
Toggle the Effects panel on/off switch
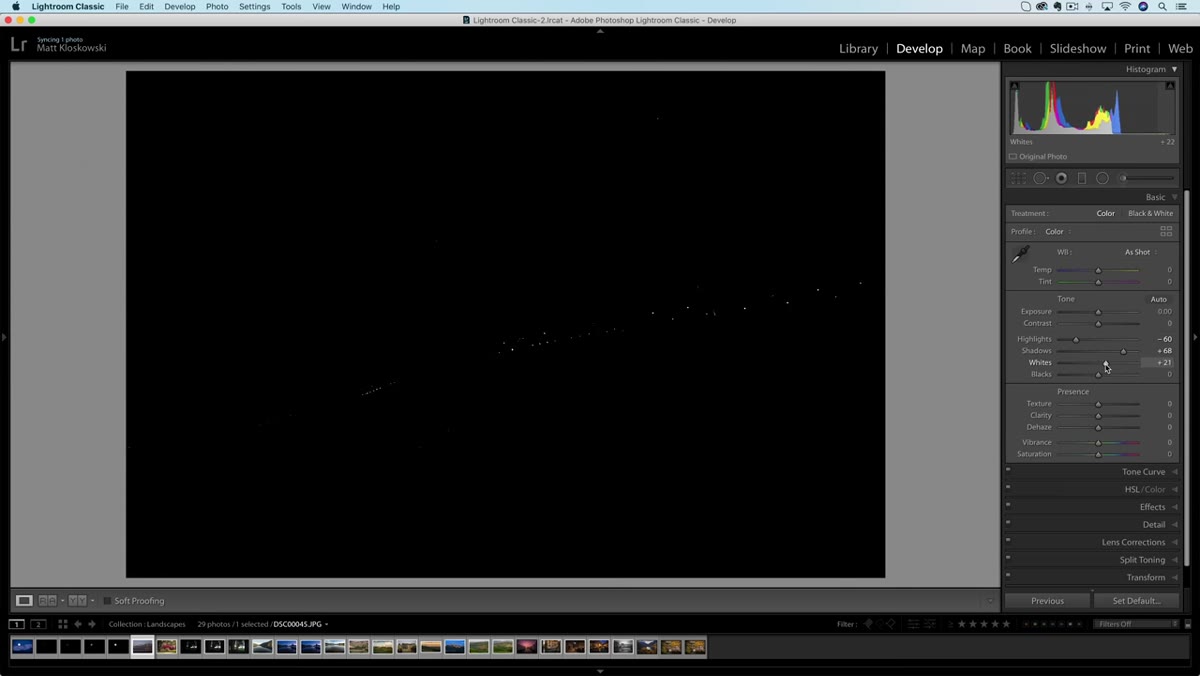tap(1008, 504)
